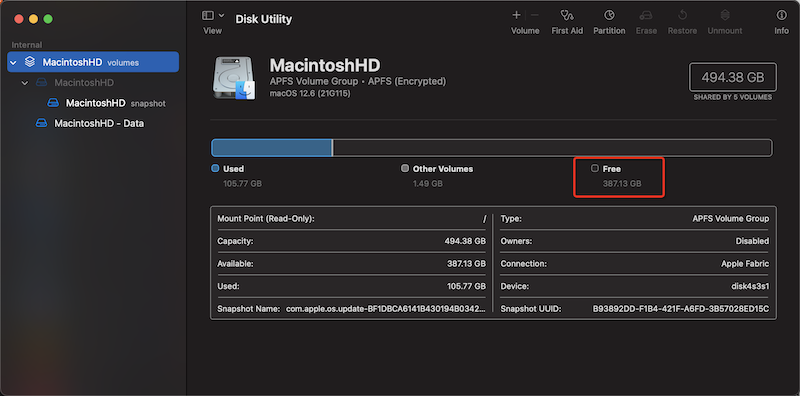Click the Mount Point (Read-Only) label
800x396 pixels.
266,218
